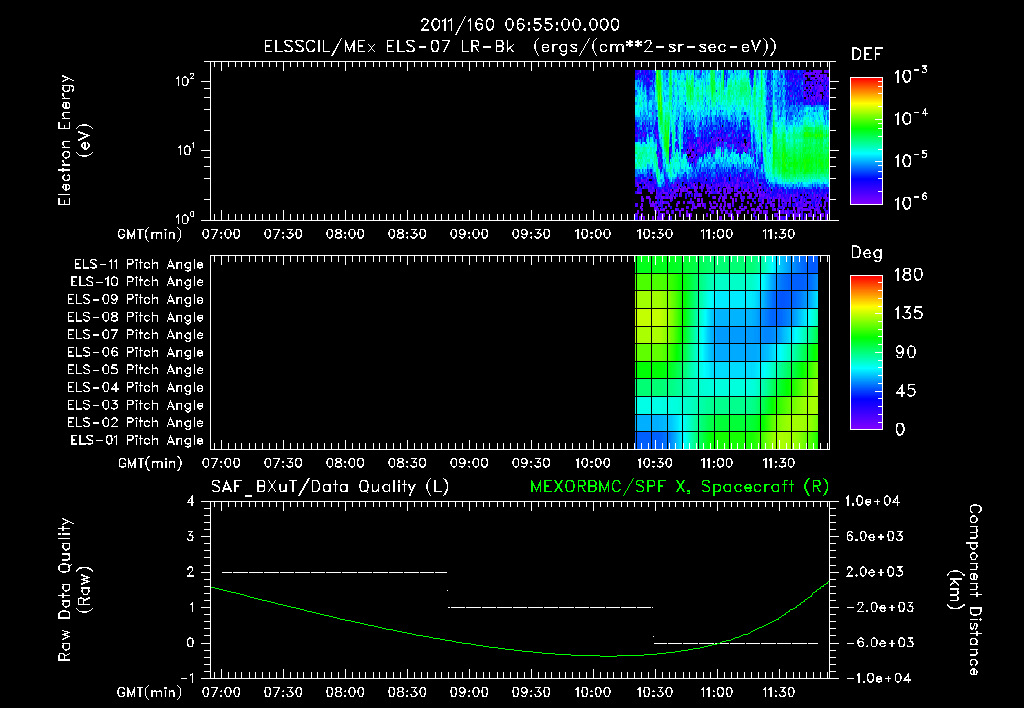Select the ELS-05 Pitch Angle row label
Screen dimensions: 1024x708
(x=135, y=370)
